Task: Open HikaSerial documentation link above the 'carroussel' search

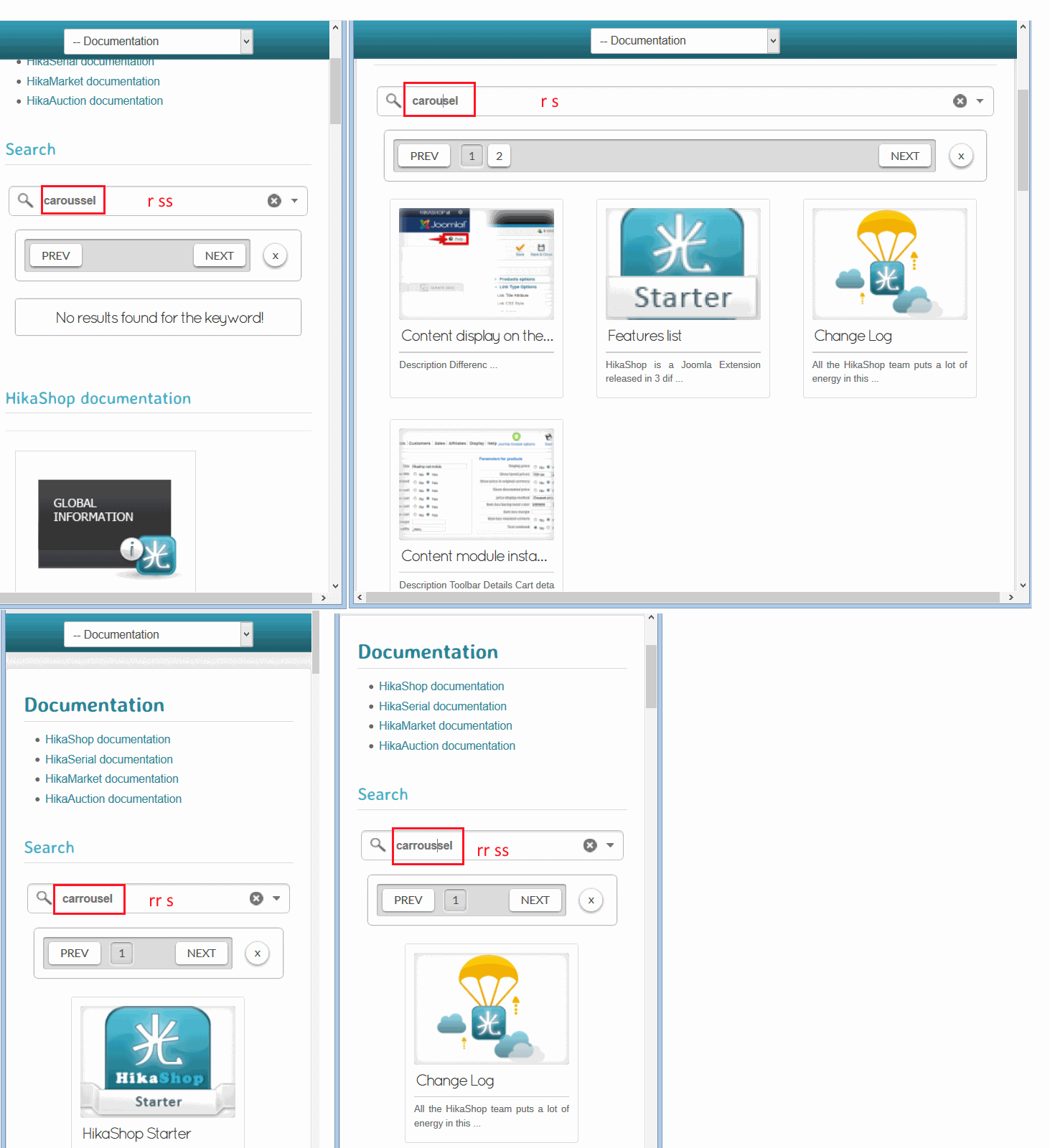Action: (x=443, y=706)
